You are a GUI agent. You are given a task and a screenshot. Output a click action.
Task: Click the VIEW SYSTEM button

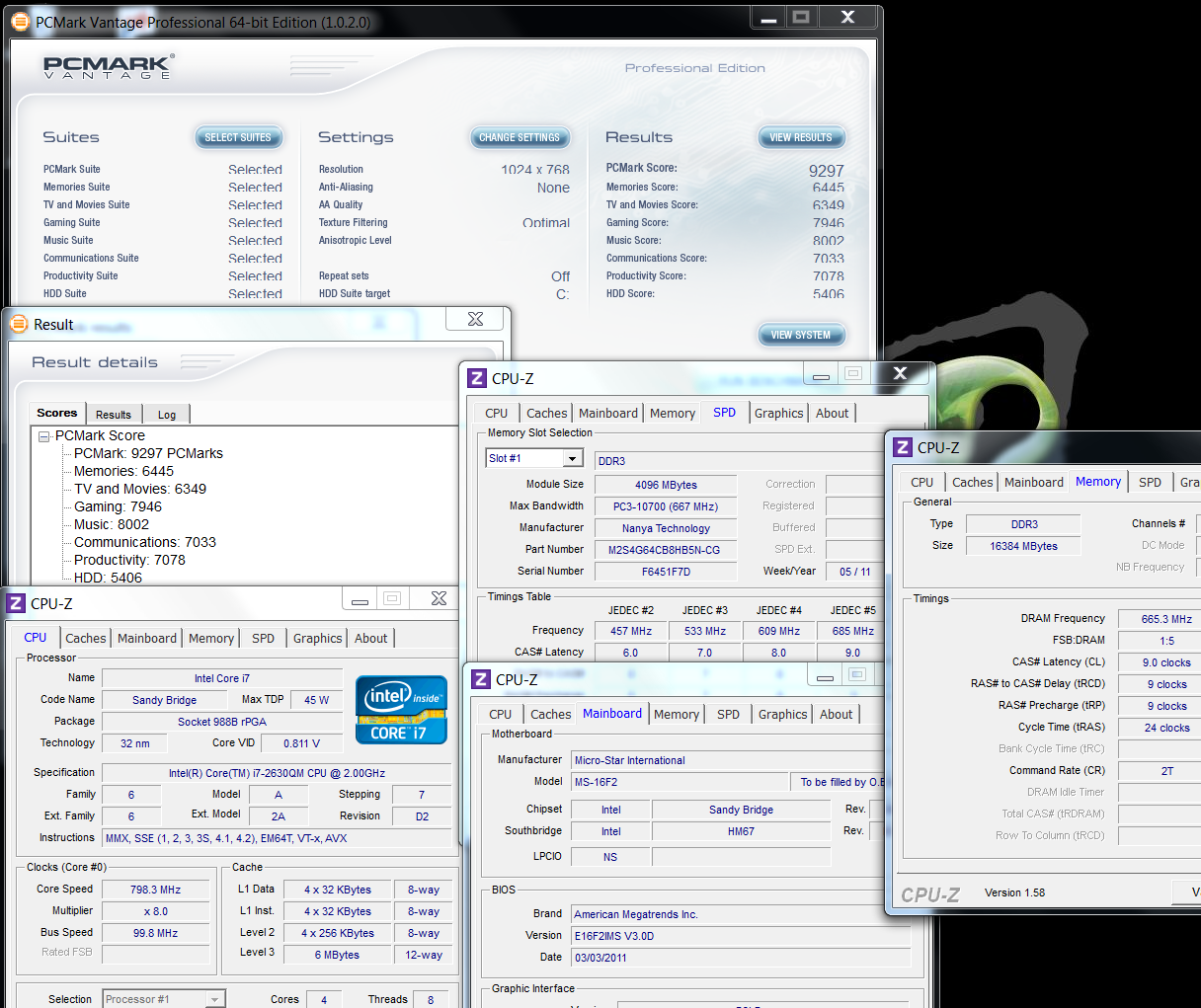pos(801,335)
